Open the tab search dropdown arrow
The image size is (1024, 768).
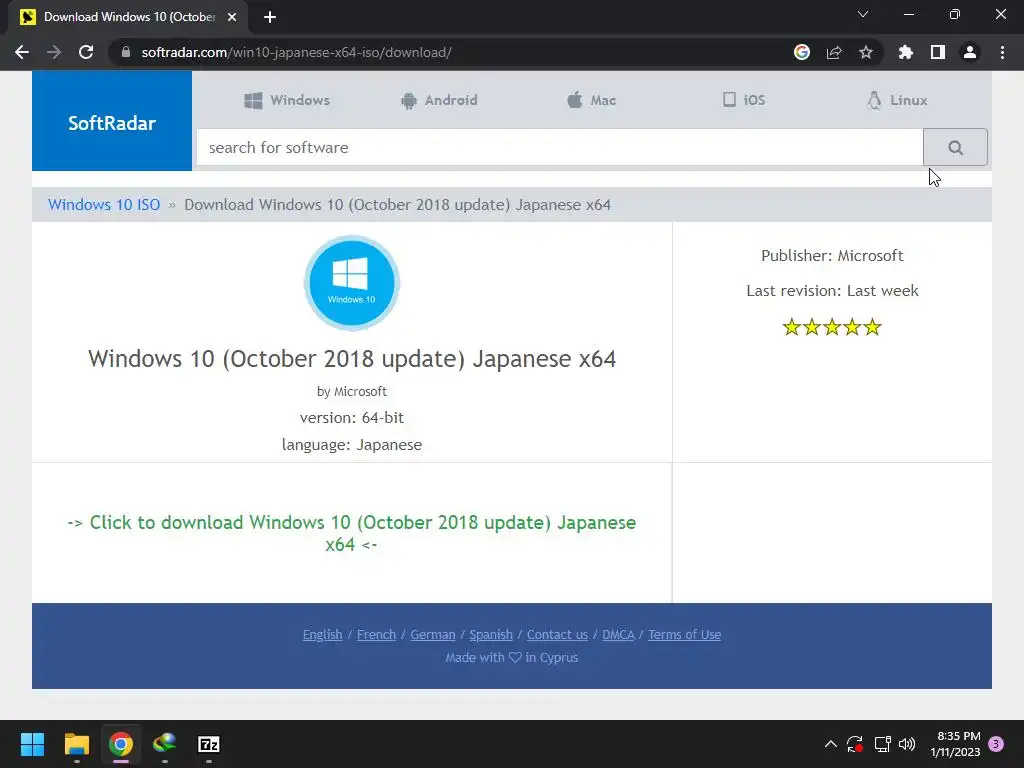coord(863,14)
